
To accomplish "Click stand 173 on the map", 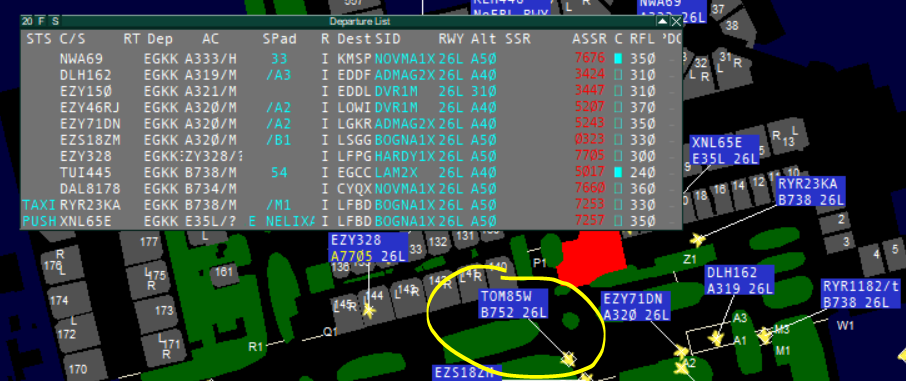I will [164, 310].
